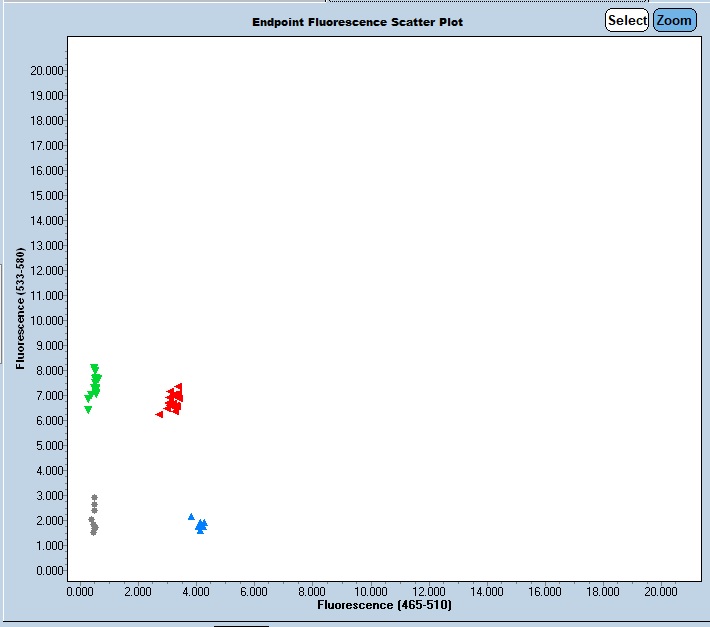Click the 15.000 tick on the y-axis
The height and width of the screenshot is (627, 710).
[47, 196]
